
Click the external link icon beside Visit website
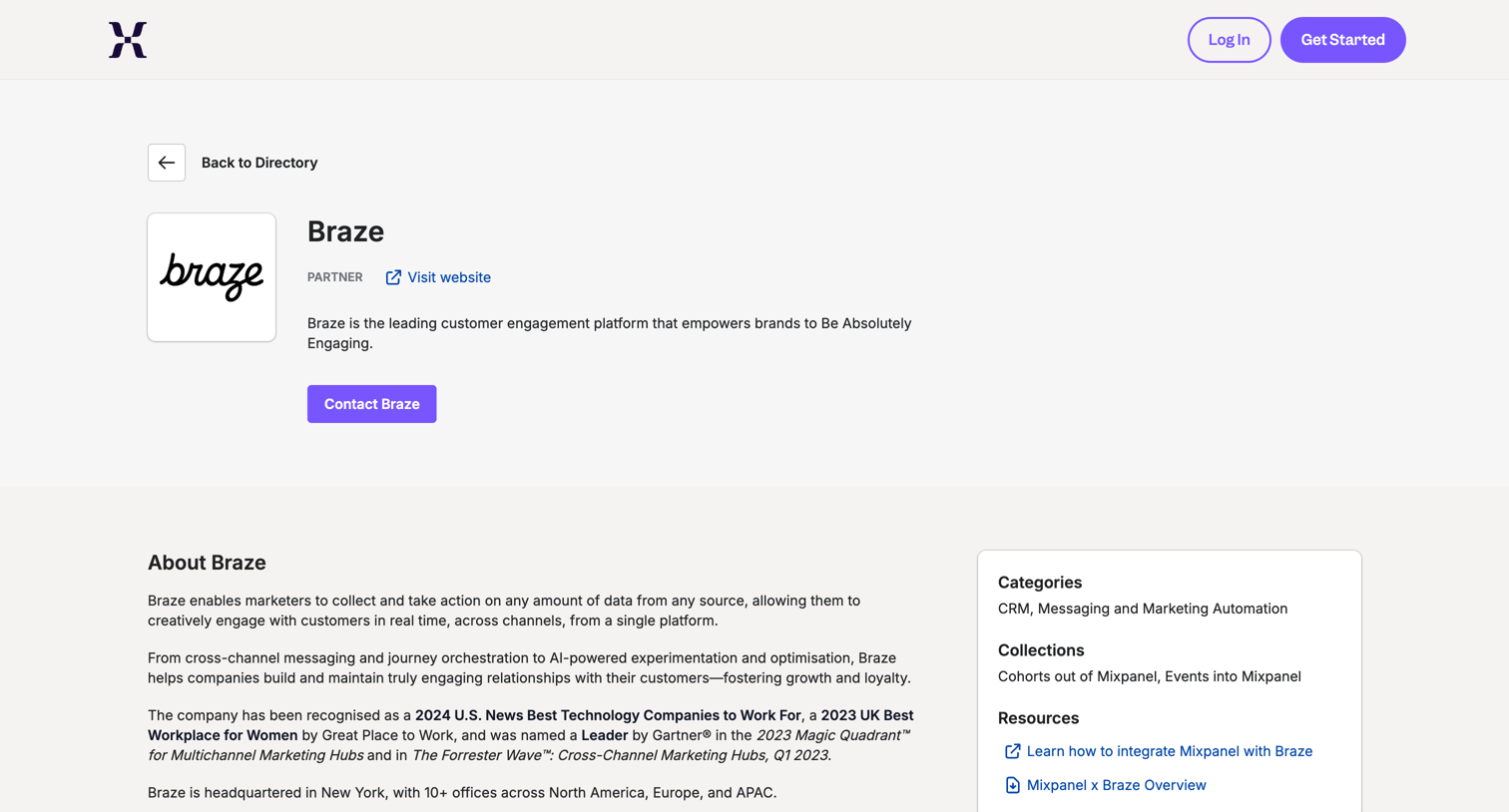[x=393, y=277]
